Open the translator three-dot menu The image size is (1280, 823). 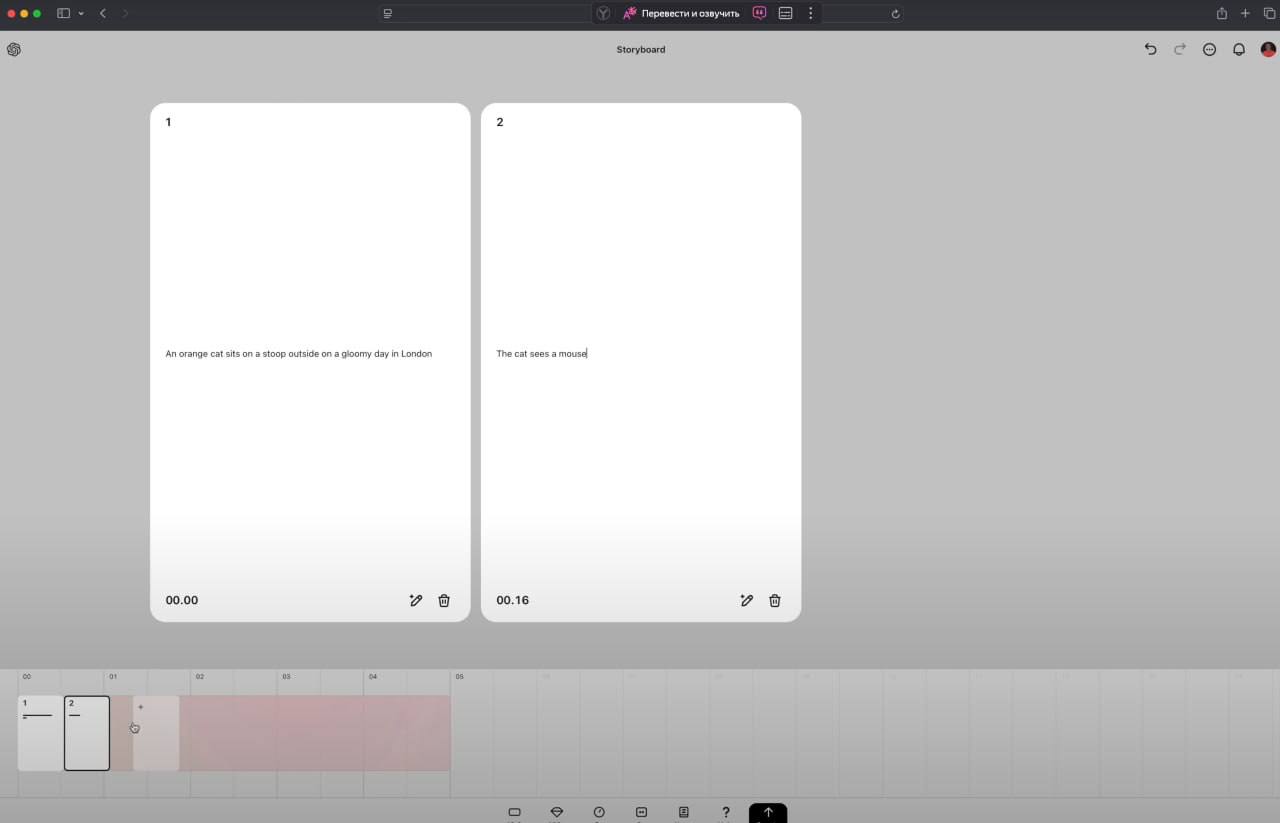(x=810, y=14)
